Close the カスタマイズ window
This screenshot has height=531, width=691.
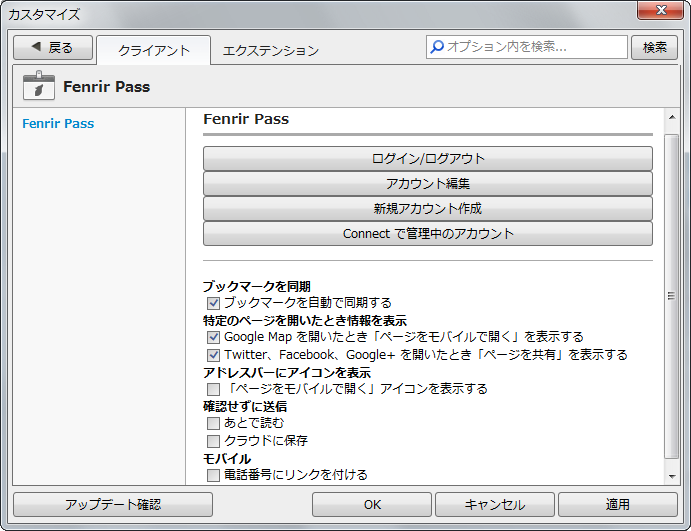pos(661,10)
